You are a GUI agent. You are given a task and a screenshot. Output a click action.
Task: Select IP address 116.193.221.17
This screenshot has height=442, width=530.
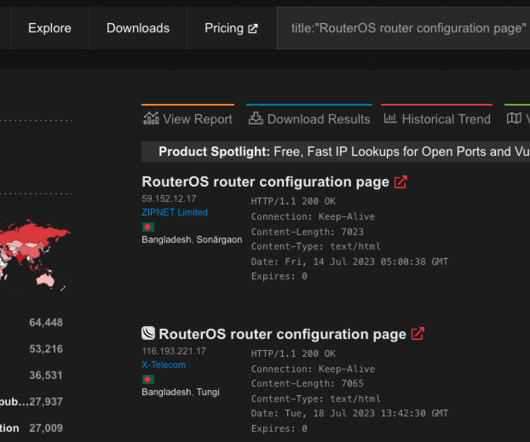point(174,351)
